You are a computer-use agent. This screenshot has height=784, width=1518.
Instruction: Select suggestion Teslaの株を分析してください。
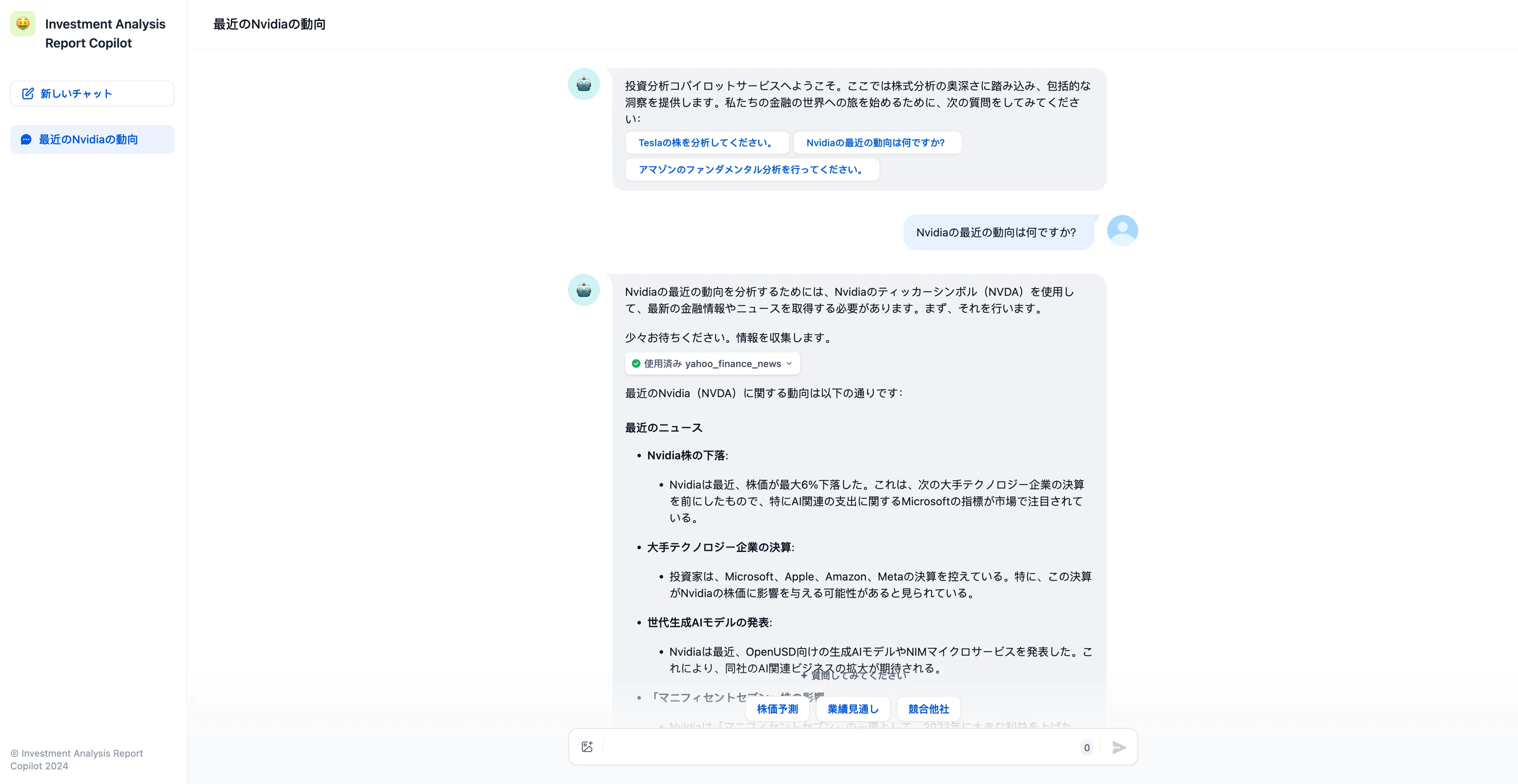pyautogui.click(x=707, y=143)
